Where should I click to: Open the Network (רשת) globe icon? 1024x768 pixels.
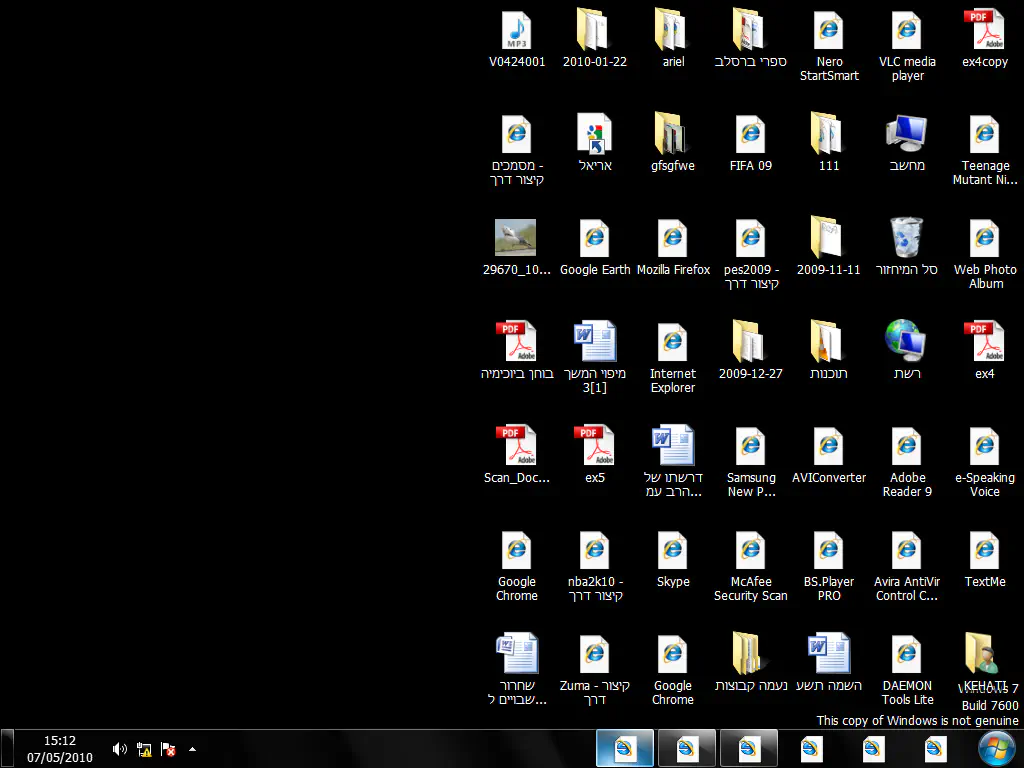tap(907, 342)
